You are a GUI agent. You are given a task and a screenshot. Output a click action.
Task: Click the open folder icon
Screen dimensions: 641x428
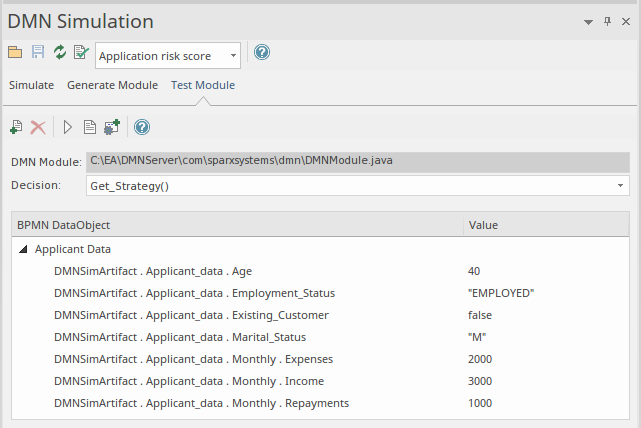[x=15, y=53]
